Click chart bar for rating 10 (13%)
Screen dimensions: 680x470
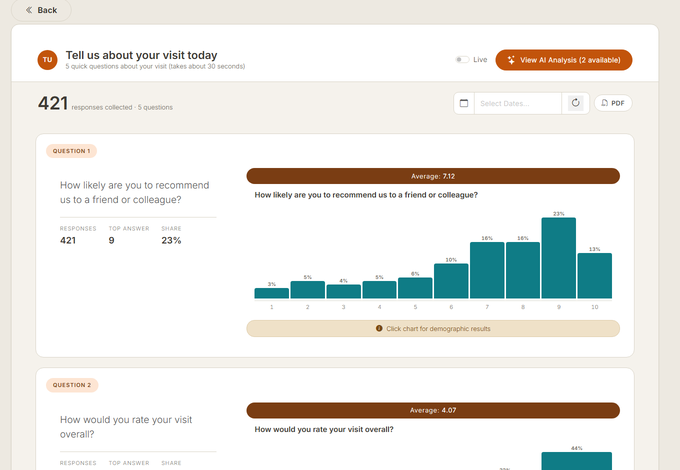pyautogui.click(x=595, y=276)
